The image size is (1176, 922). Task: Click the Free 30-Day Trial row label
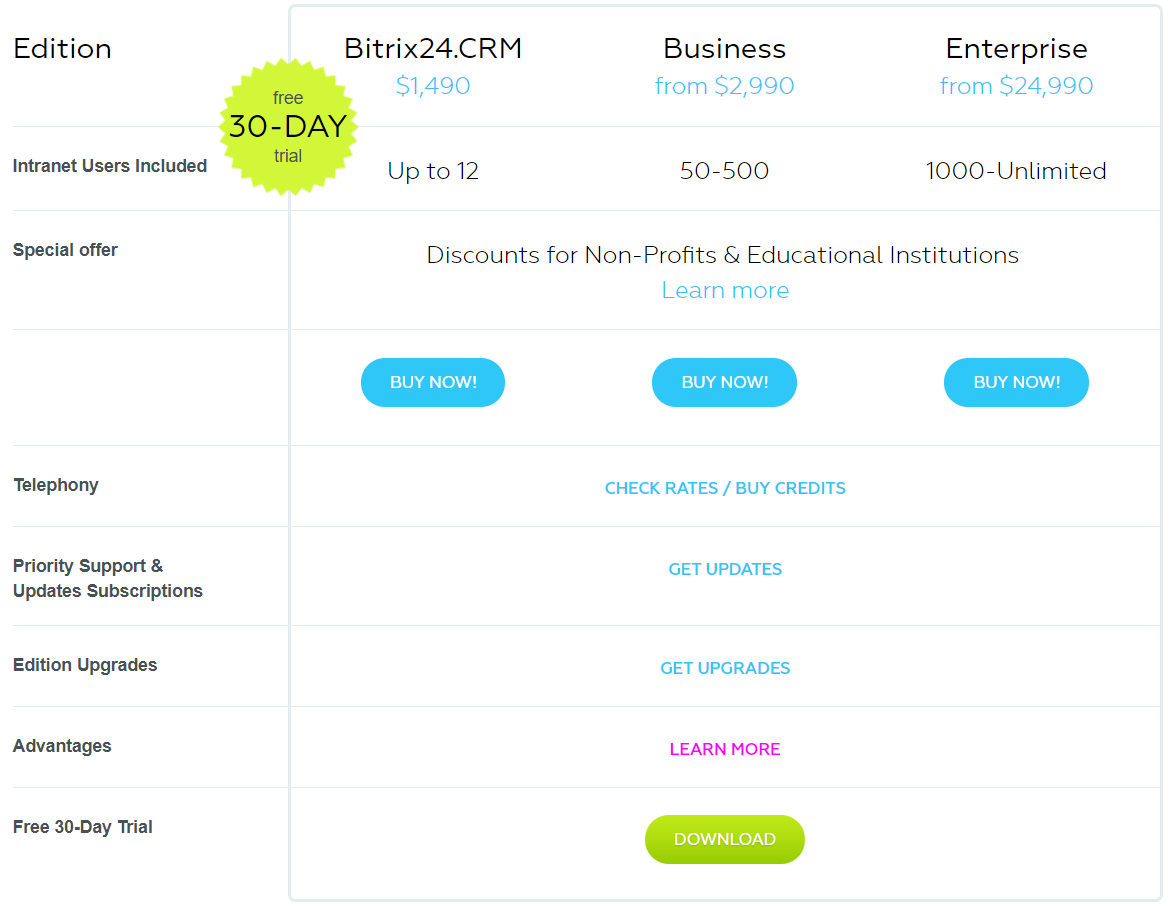(x=82, y=827)
